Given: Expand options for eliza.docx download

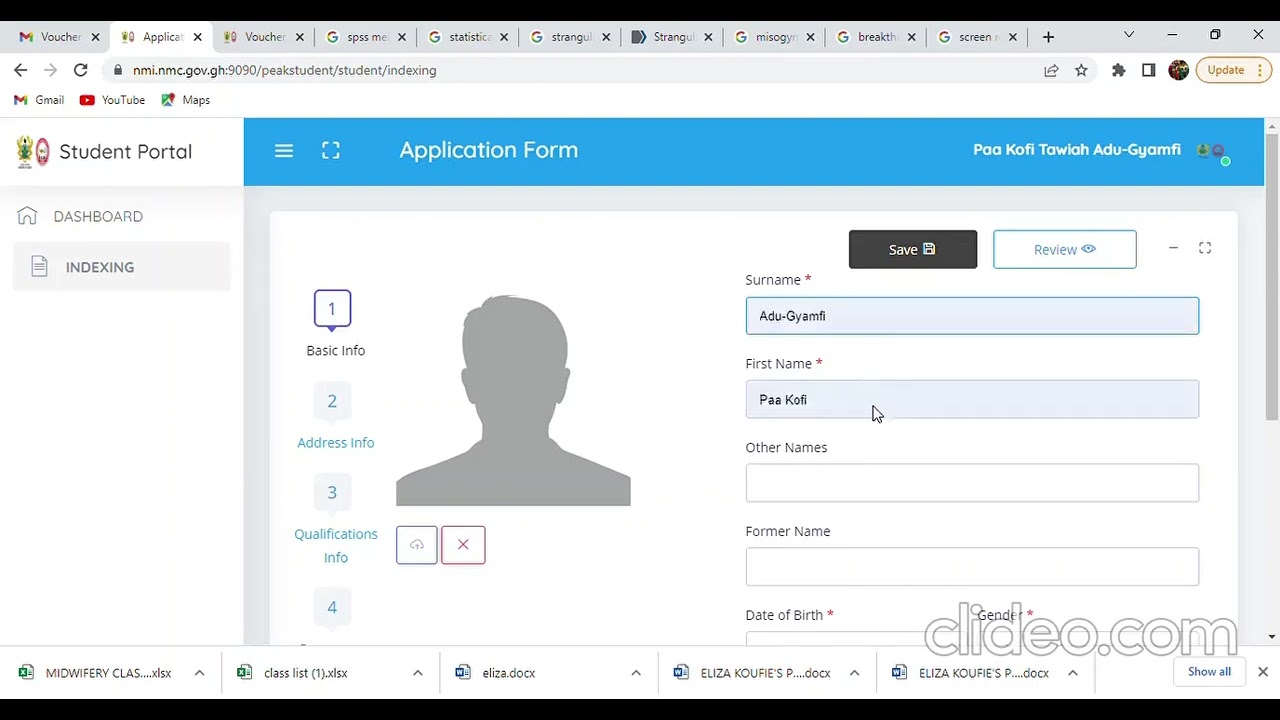Looking at the screenshot, I should pyautogui.click(x=636, y=673).
